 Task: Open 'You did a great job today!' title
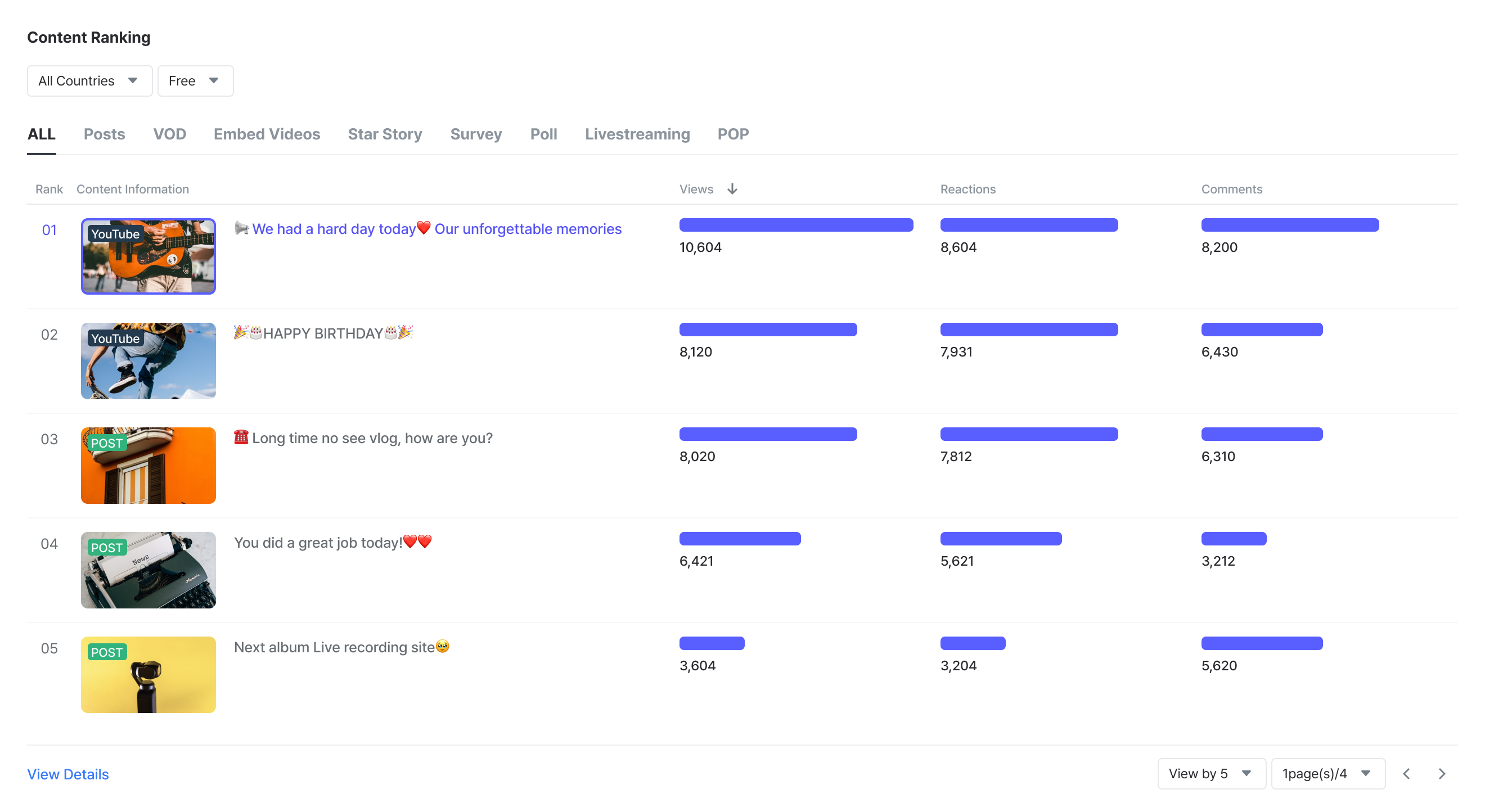(333, 542)
